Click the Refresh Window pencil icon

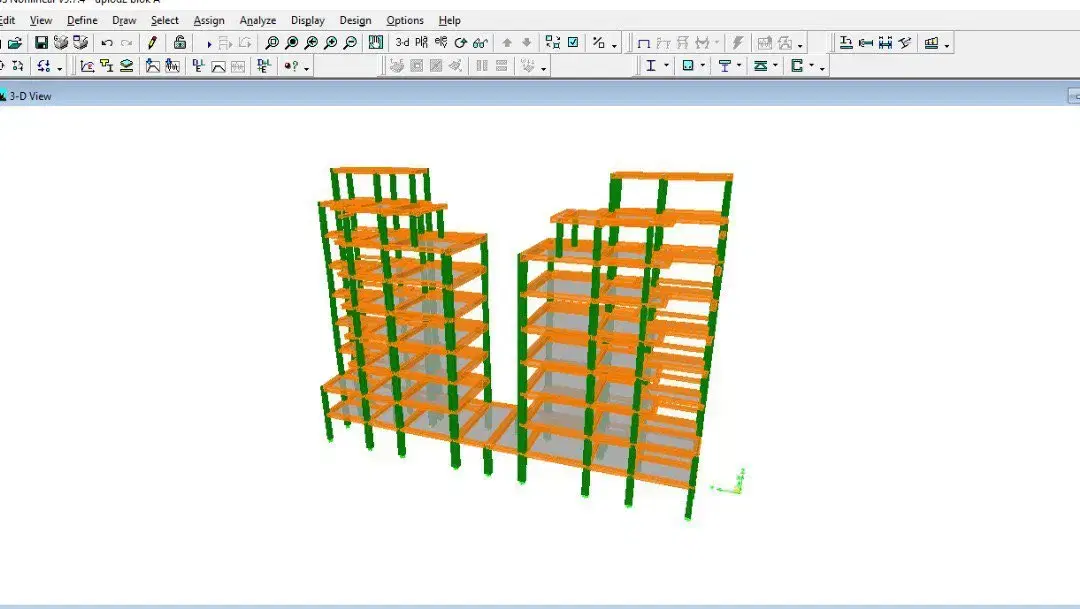(x=152, y=43)
